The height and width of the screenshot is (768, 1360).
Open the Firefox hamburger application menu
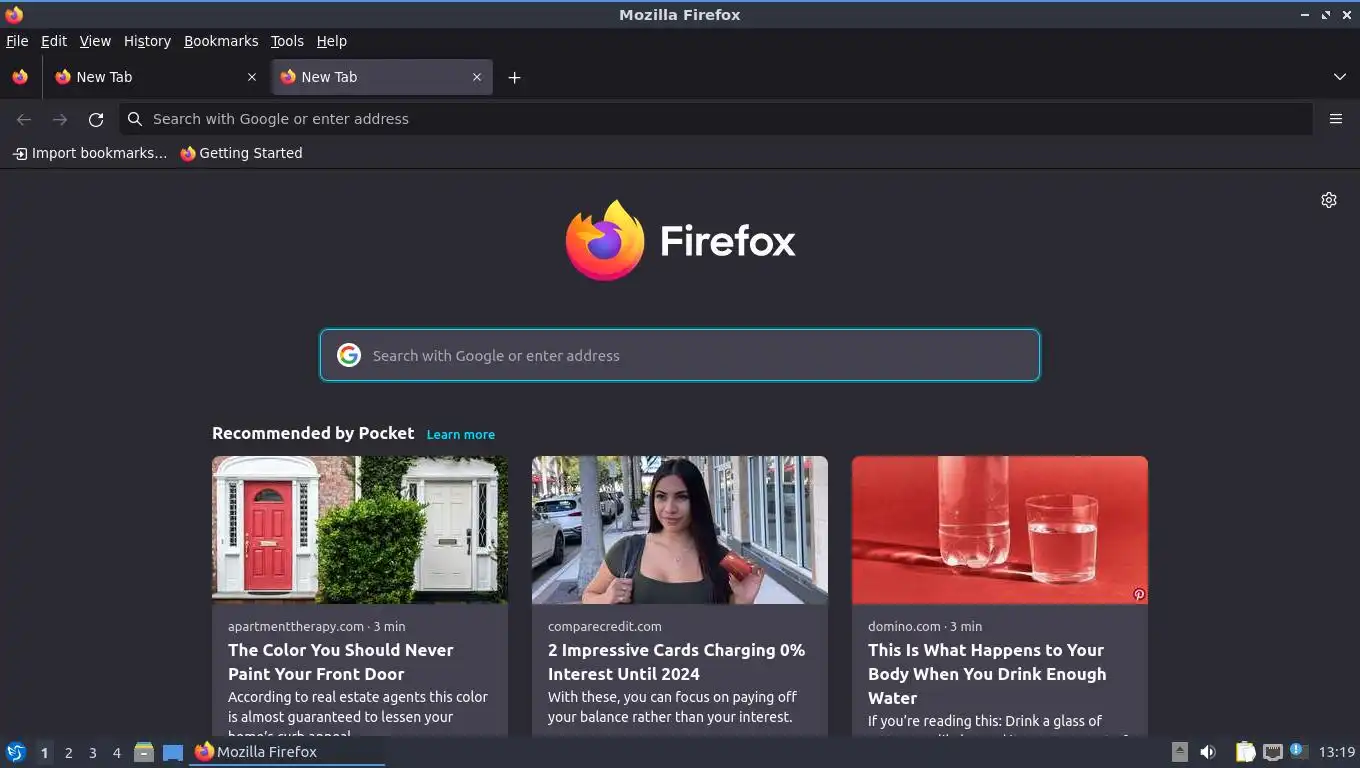coord(1335,119)
